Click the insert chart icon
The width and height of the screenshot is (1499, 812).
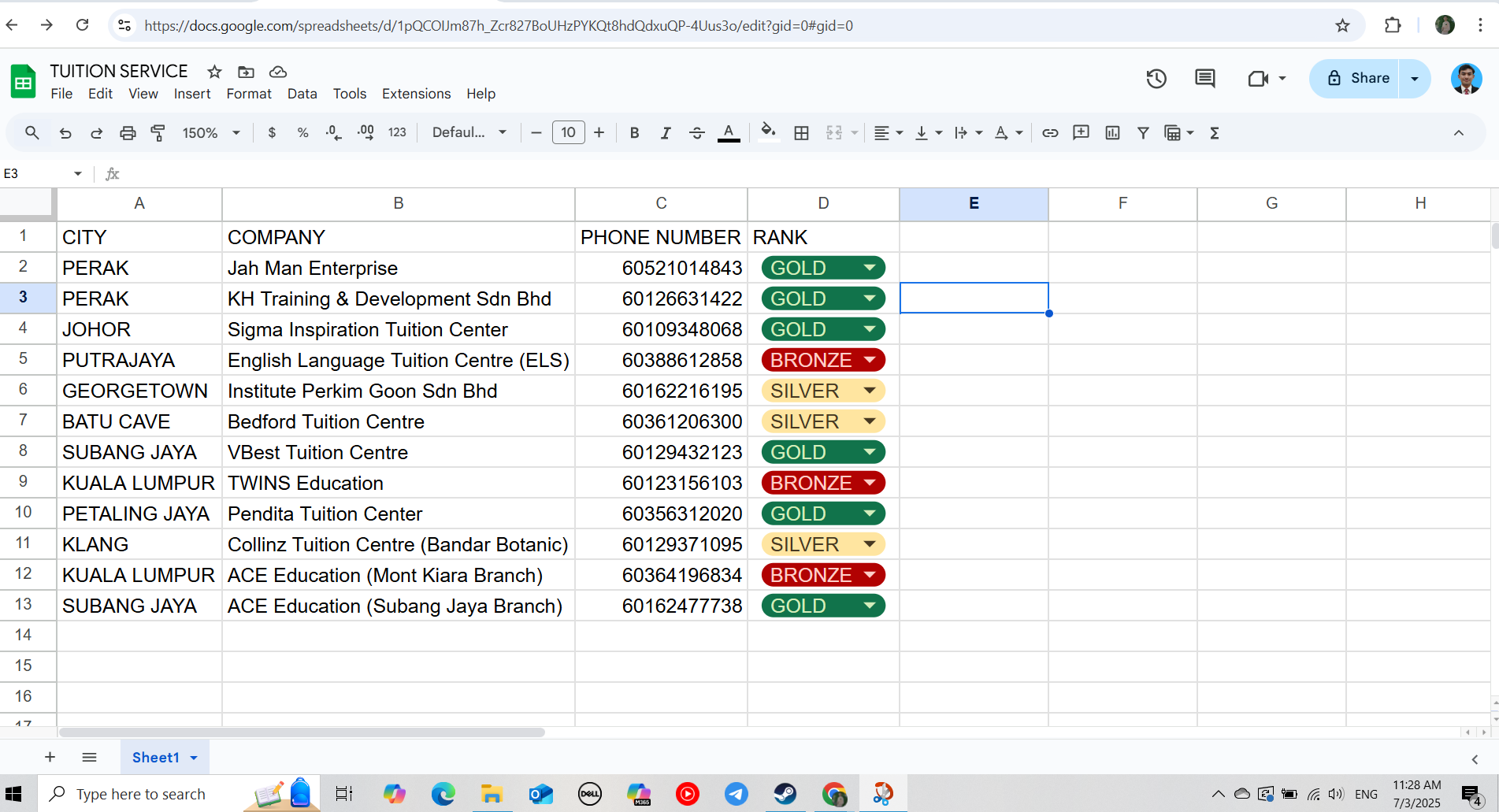click(x=1112, y=133)
